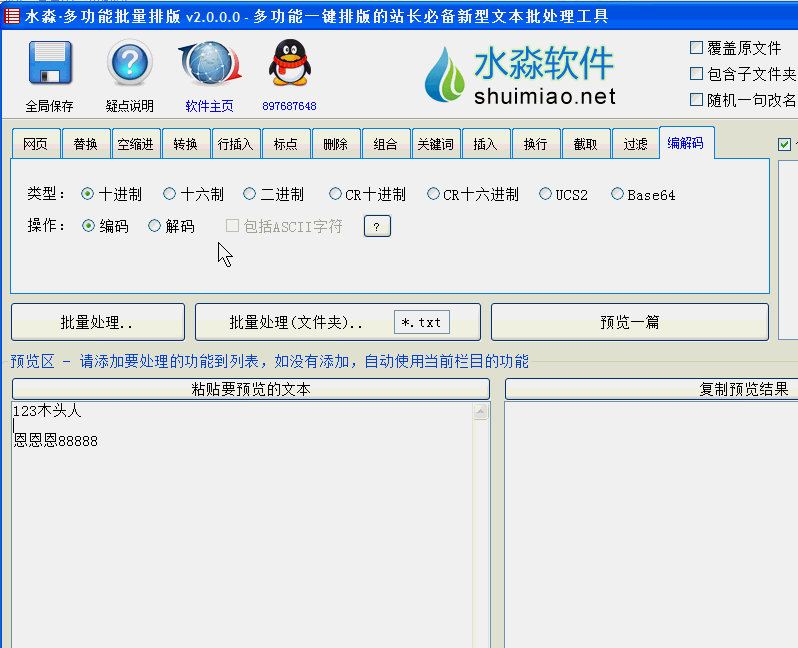798x648 pixels.
Task: Toggle the 包含子文件夹 checkbox
Action: pos(697,74)
